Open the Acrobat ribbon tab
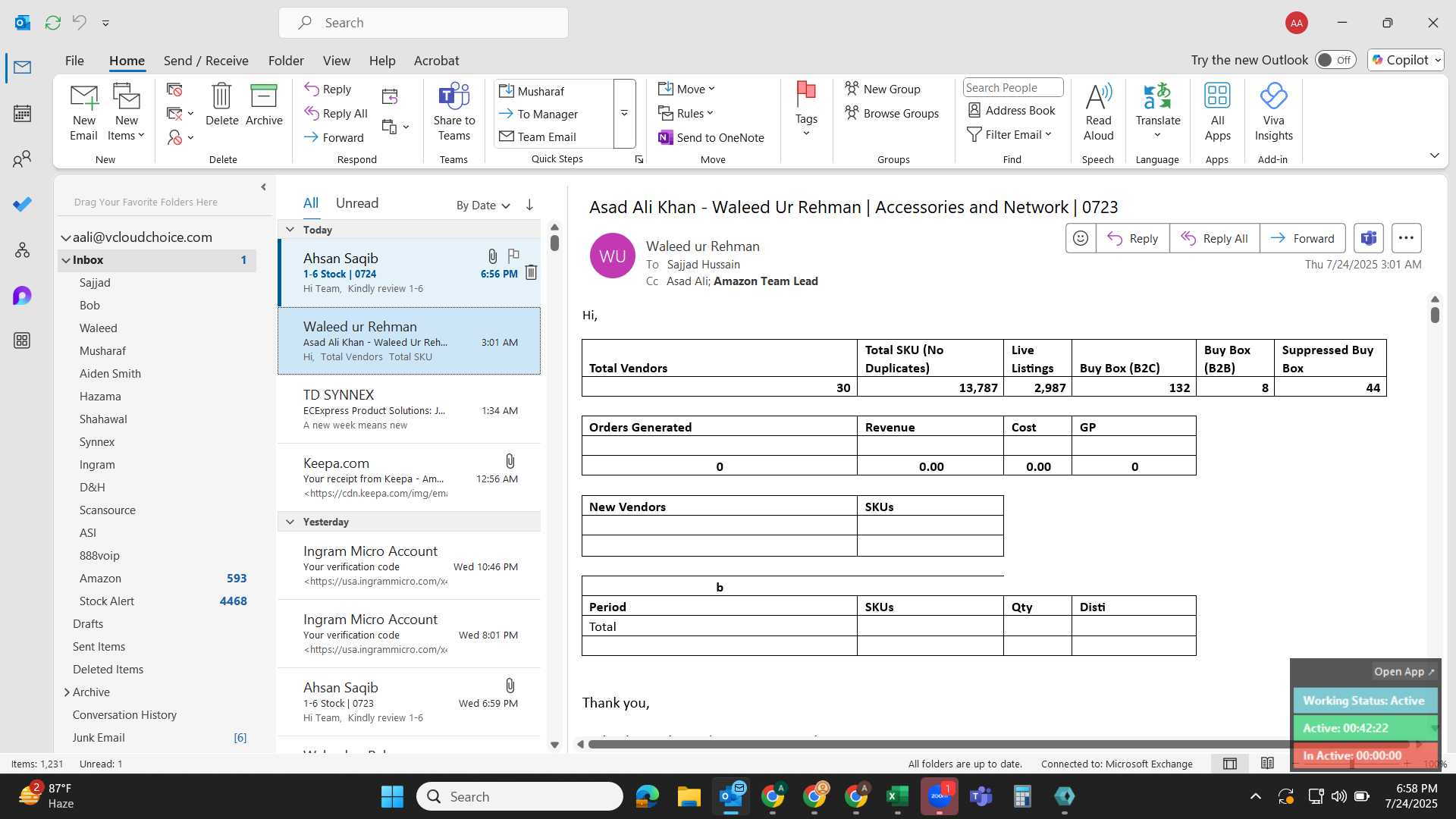 (x=436, y=61)
